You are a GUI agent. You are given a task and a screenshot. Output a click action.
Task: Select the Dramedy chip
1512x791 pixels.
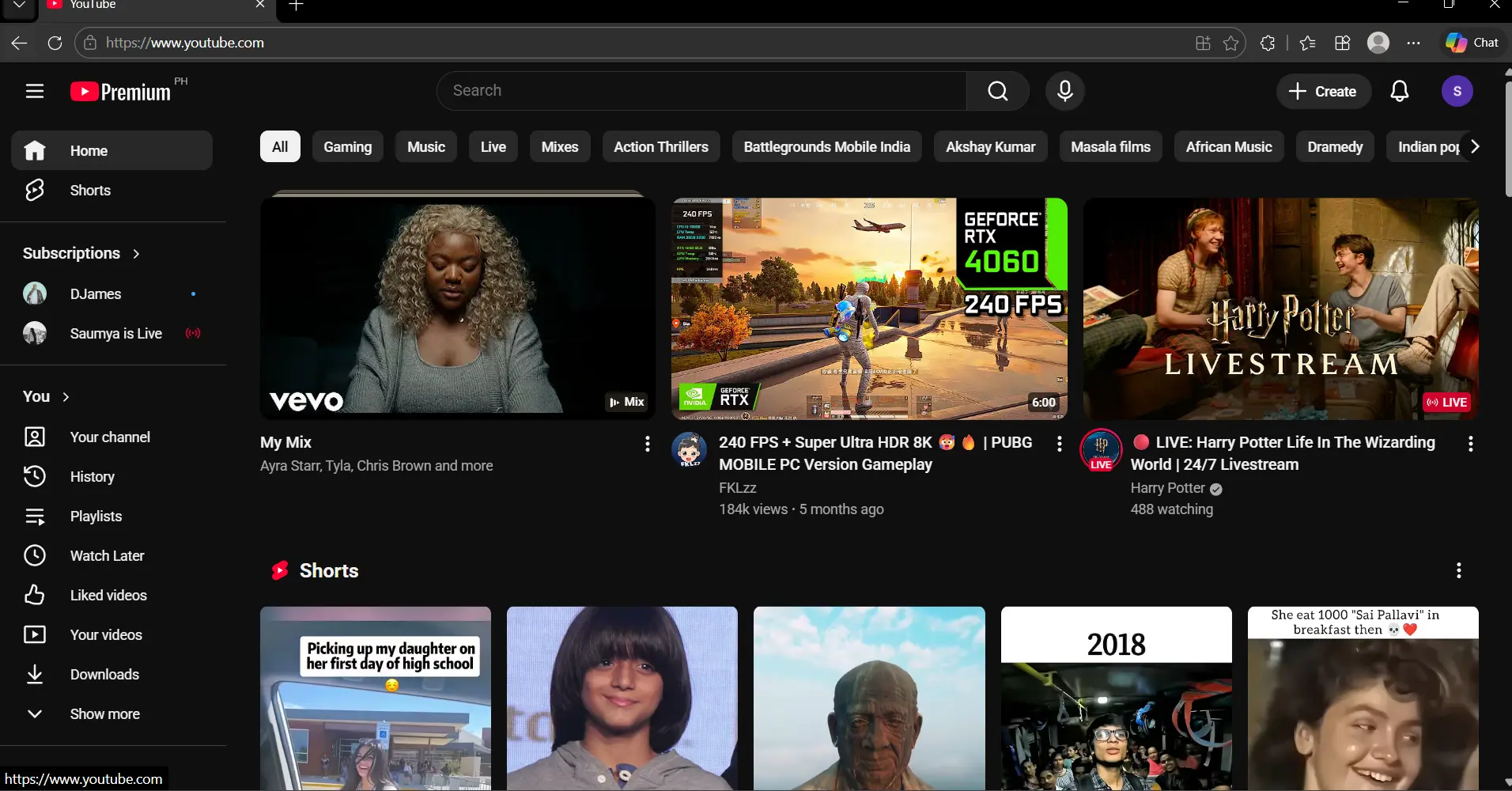click(x=1335, y=146)
